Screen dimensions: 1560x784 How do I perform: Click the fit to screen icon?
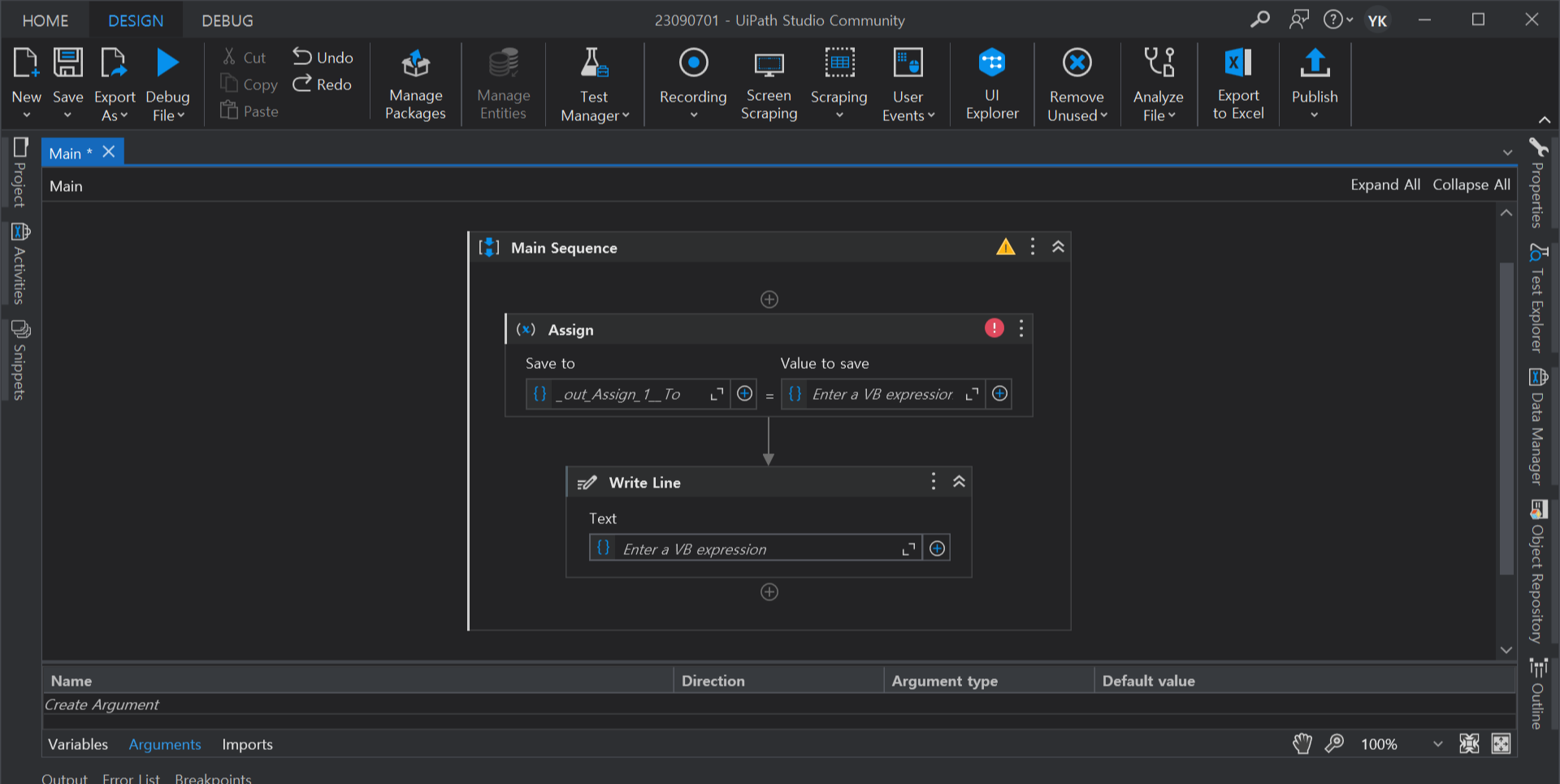click(1469, 743)
